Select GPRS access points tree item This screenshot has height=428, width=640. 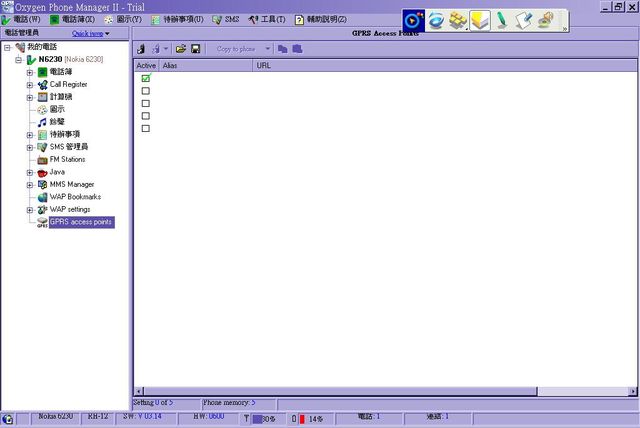click(82, 222)
